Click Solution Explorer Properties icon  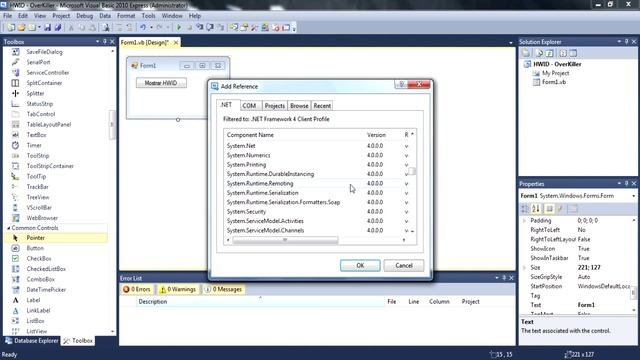[526, 53]
